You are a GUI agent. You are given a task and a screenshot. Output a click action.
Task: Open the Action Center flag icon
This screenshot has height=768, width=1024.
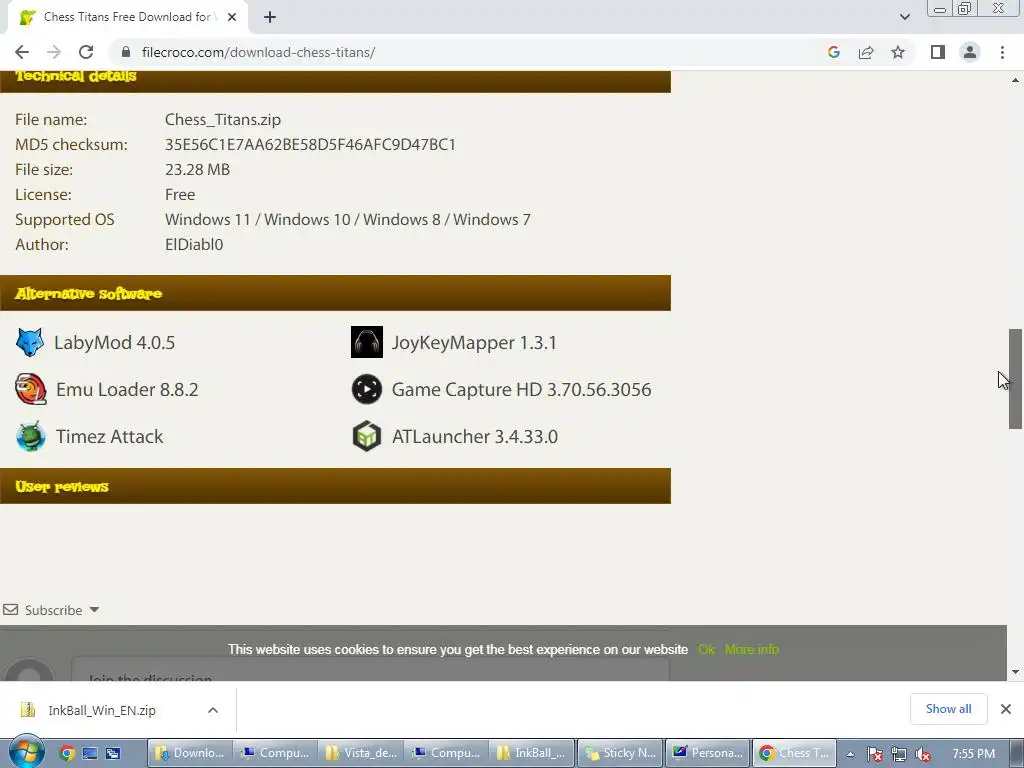875,754
